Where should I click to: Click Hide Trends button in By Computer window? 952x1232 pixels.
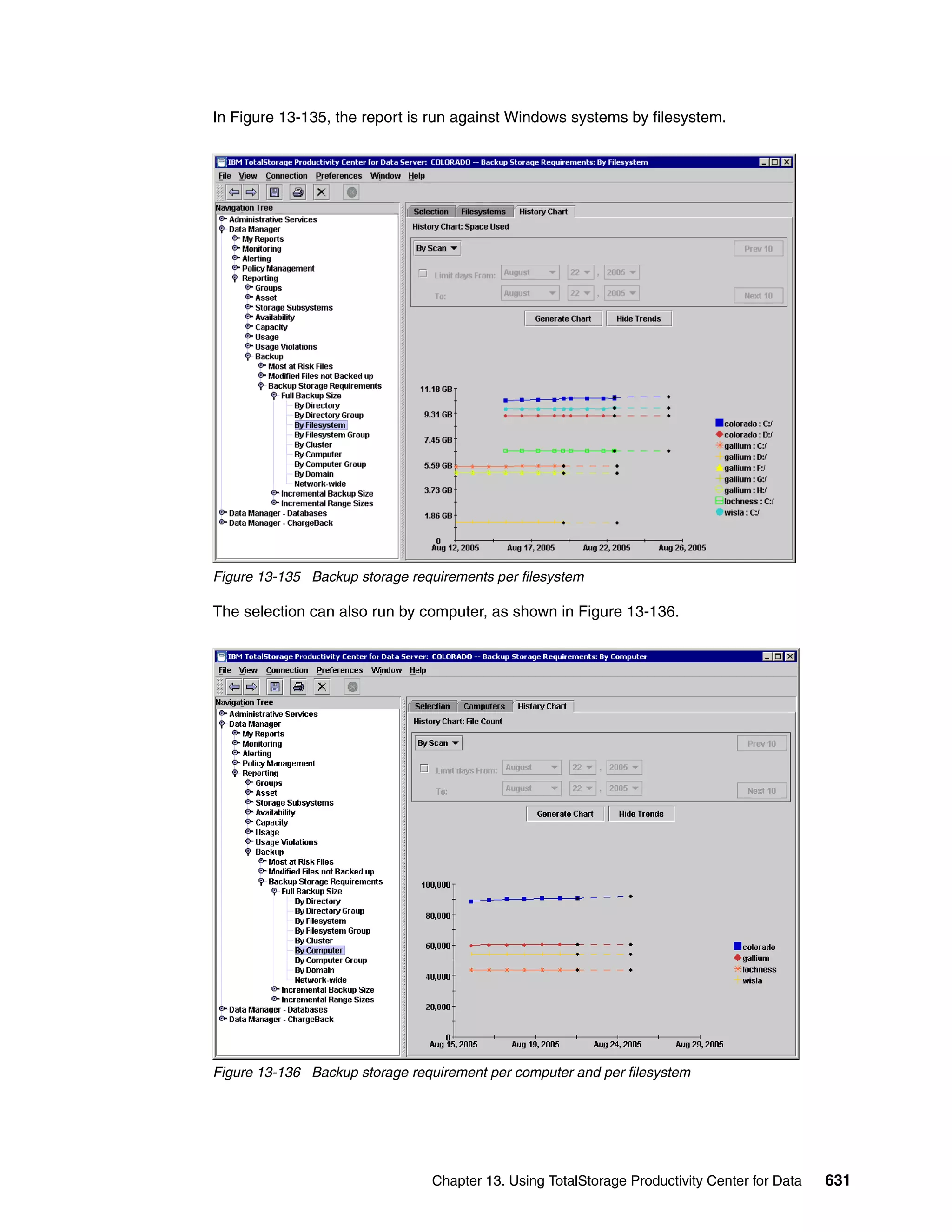[641, 814]
